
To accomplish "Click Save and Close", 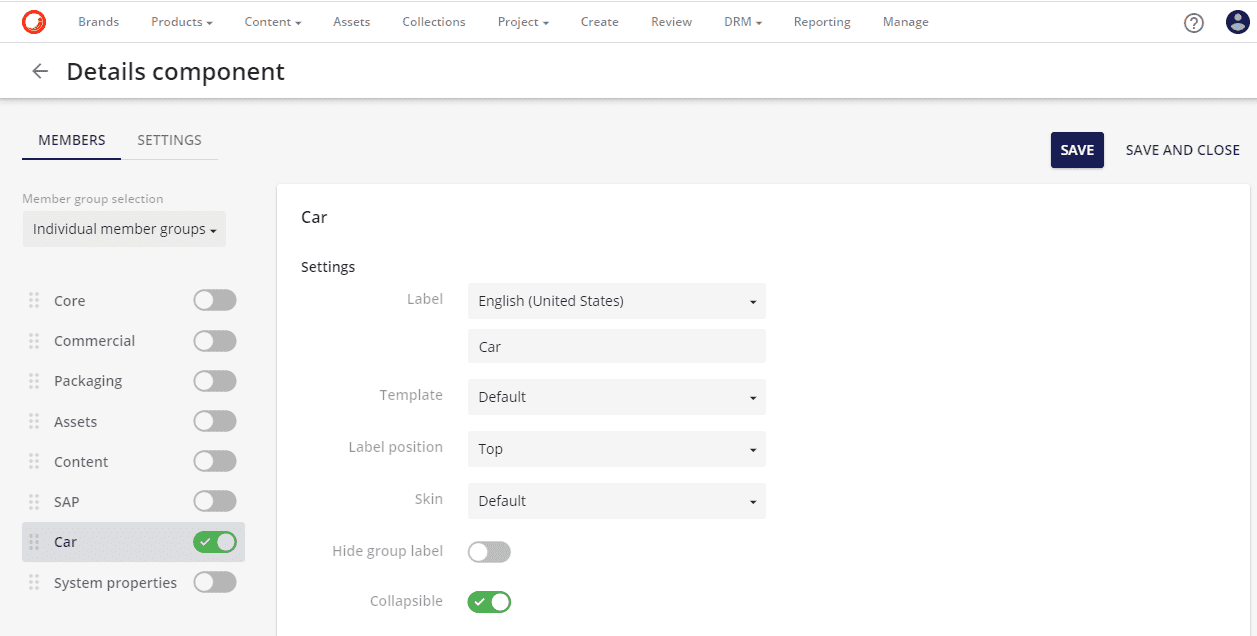I will (1183, 150).
